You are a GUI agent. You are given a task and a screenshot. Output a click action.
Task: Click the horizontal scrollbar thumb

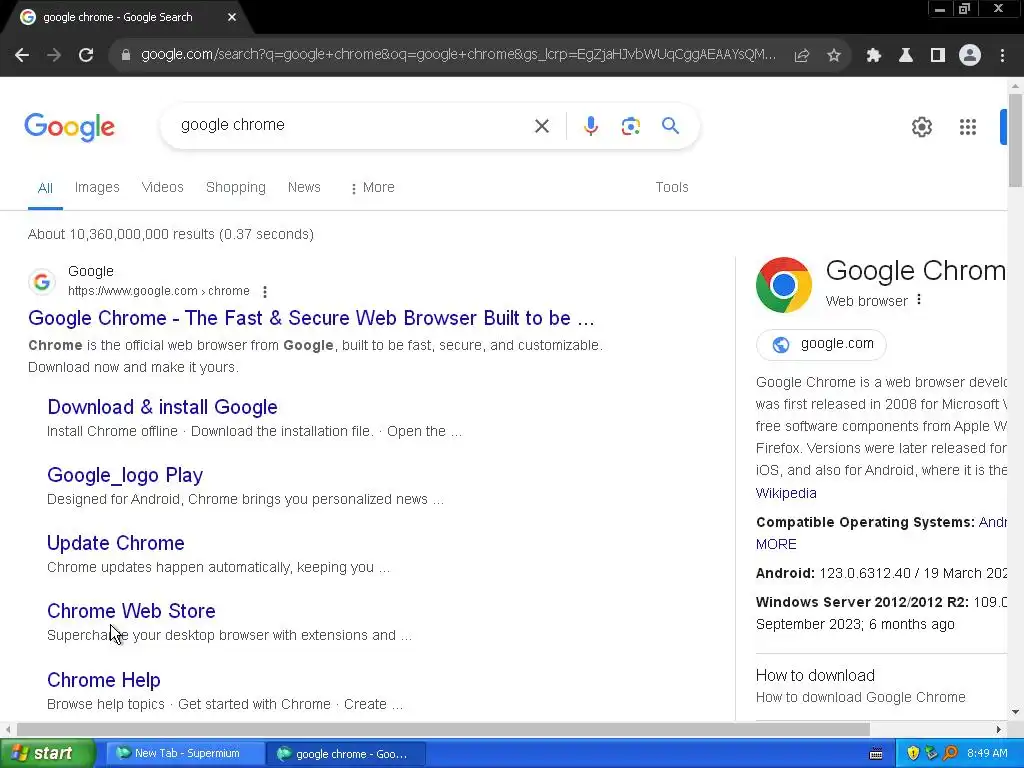point(443,729)
